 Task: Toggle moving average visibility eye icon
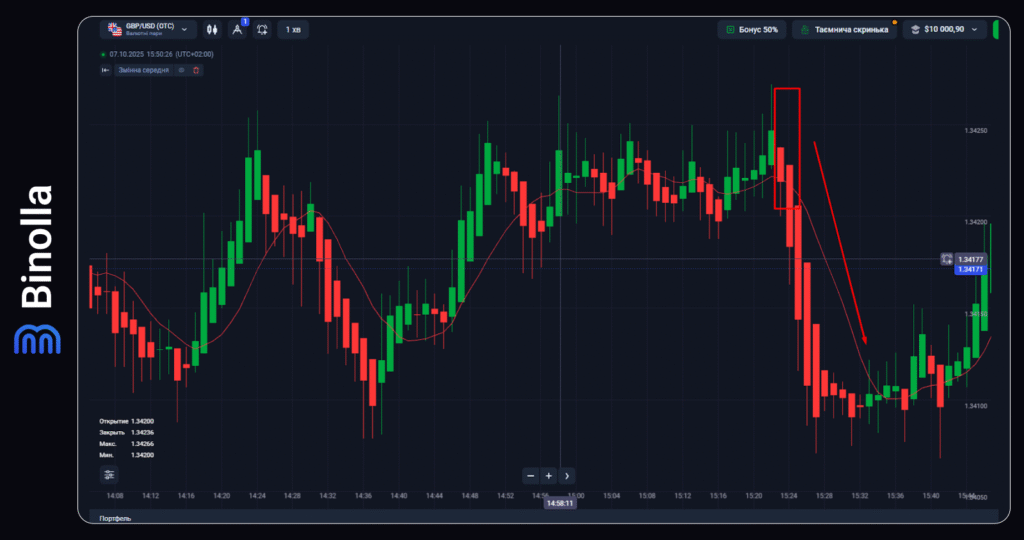tap(181, 70)
